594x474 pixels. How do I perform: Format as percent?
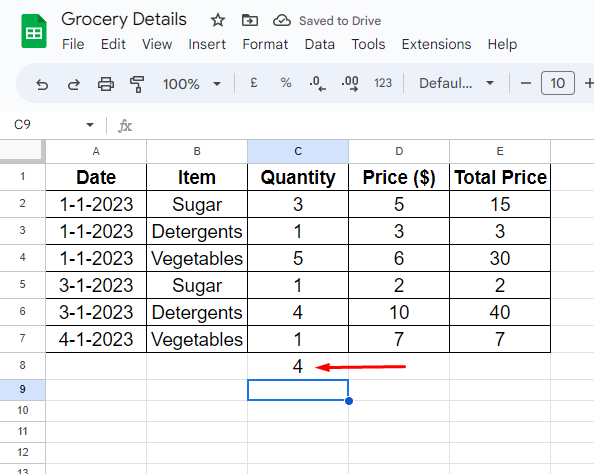(x=286, y=83)
